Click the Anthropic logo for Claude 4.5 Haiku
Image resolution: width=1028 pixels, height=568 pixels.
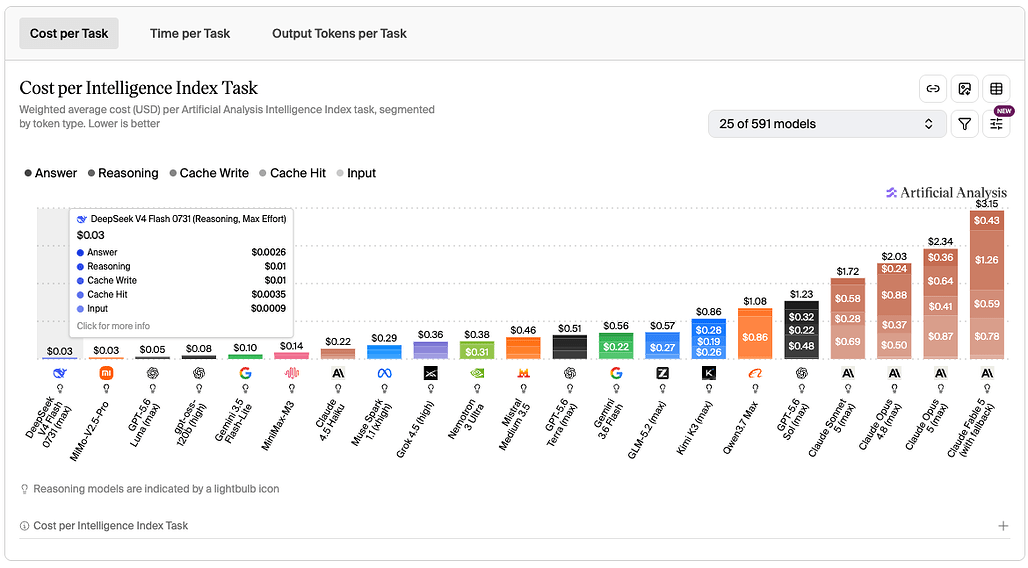tap(338, 373)
